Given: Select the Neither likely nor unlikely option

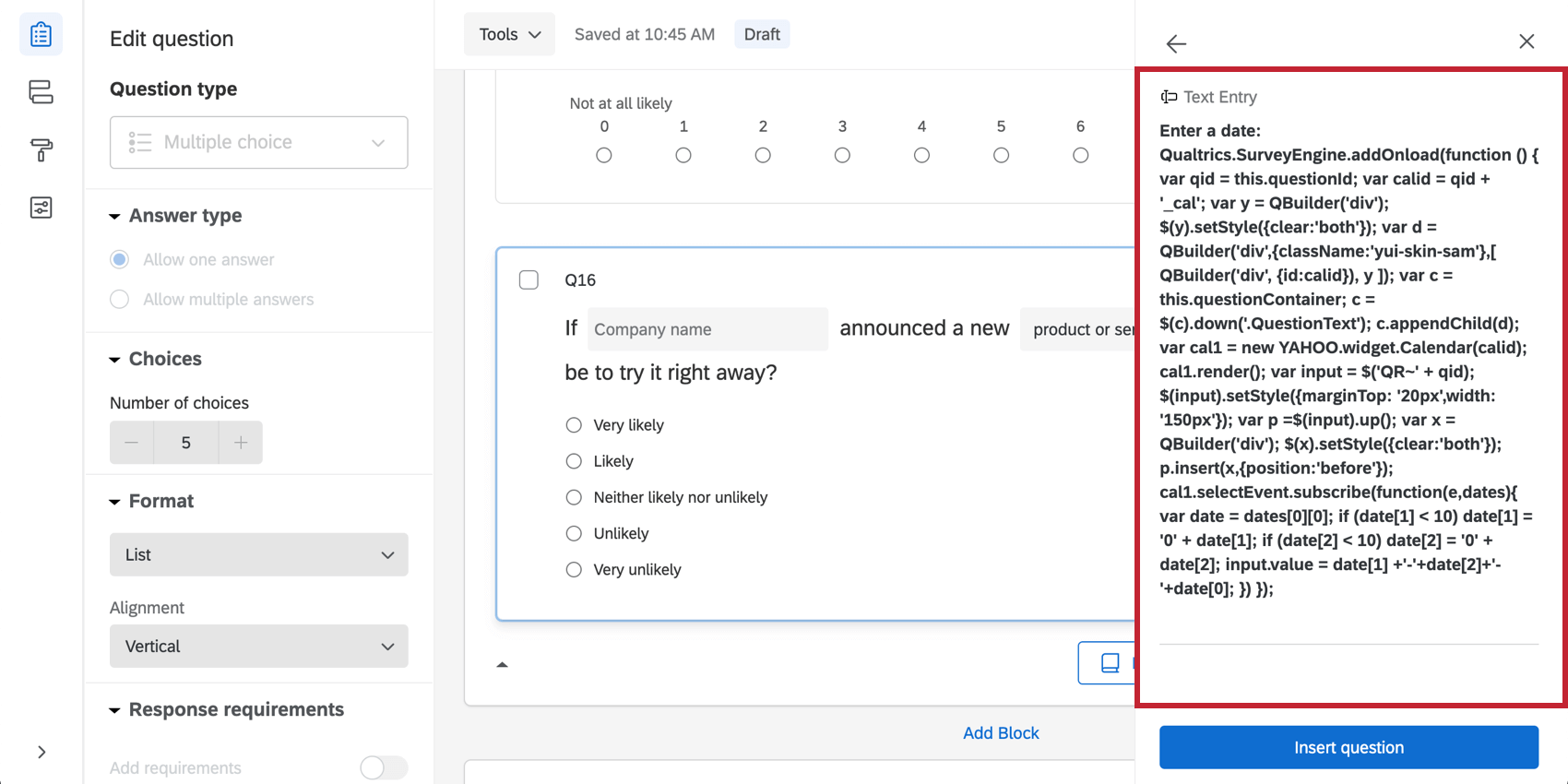Looking at the screenshot, I should (x=574, y=497).
